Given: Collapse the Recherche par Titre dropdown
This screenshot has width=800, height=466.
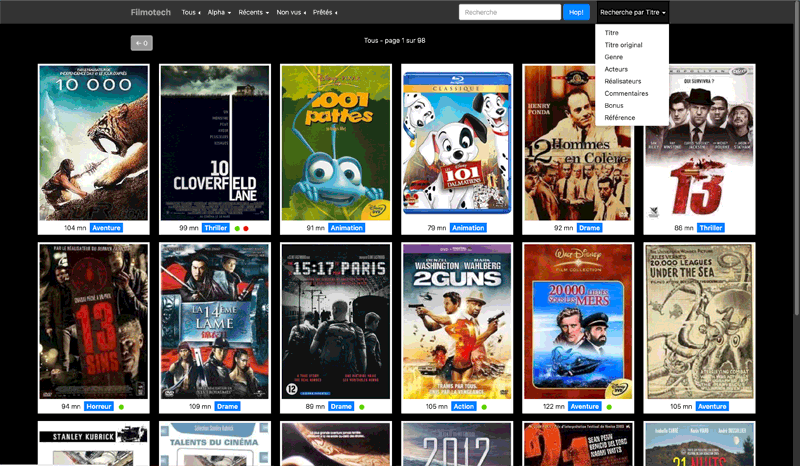Looking at the screenshot, I should (633, 12).
